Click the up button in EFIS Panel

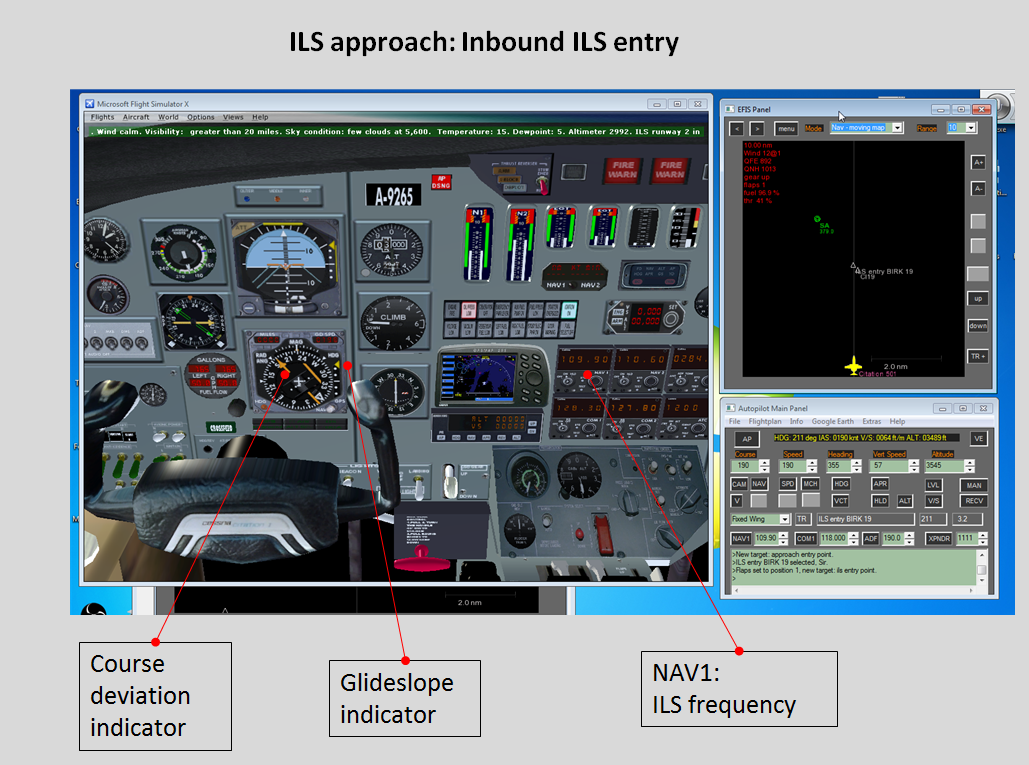pyautogui.click(x=978, y=299)
